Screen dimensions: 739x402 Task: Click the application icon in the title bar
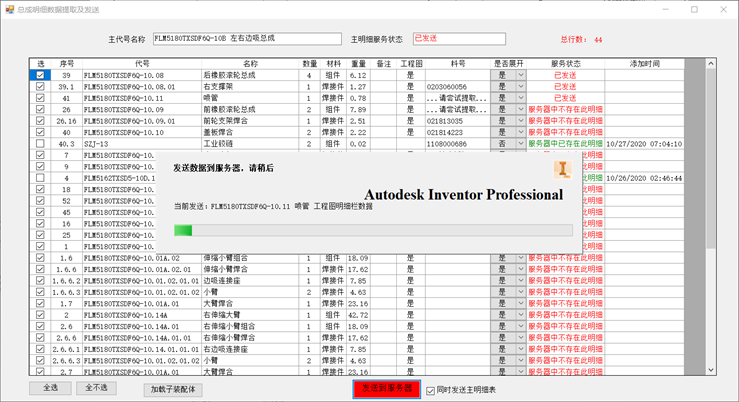pyautogui.click(x=9, y=8)
